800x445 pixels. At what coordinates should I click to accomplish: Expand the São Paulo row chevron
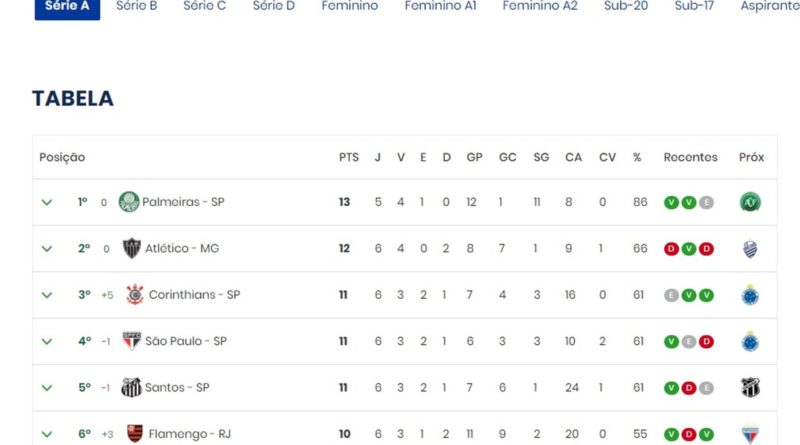(46, 341)
